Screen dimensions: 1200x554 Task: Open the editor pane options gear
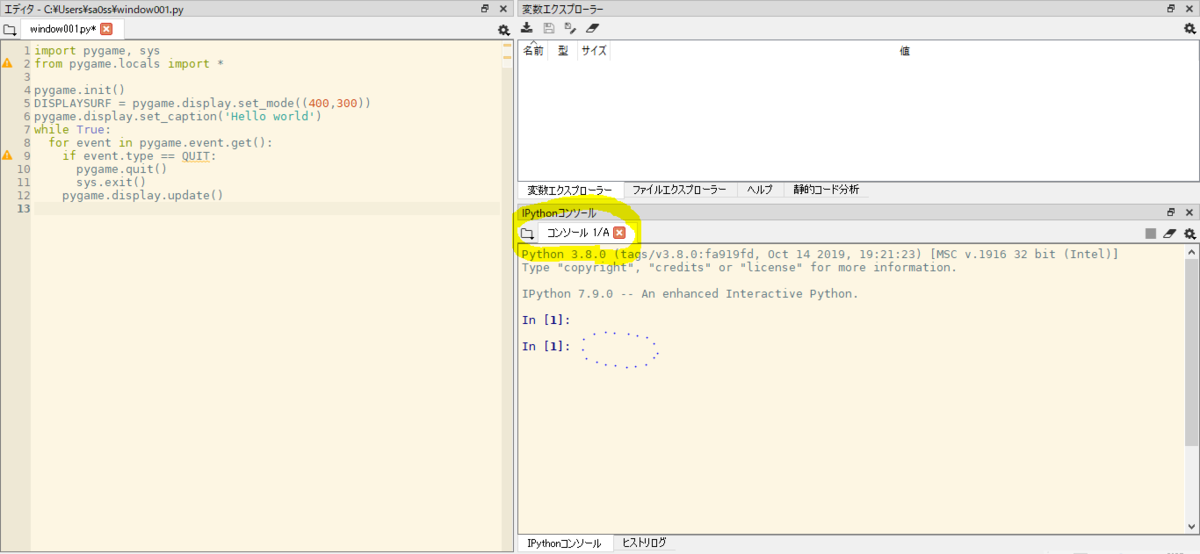504,30
